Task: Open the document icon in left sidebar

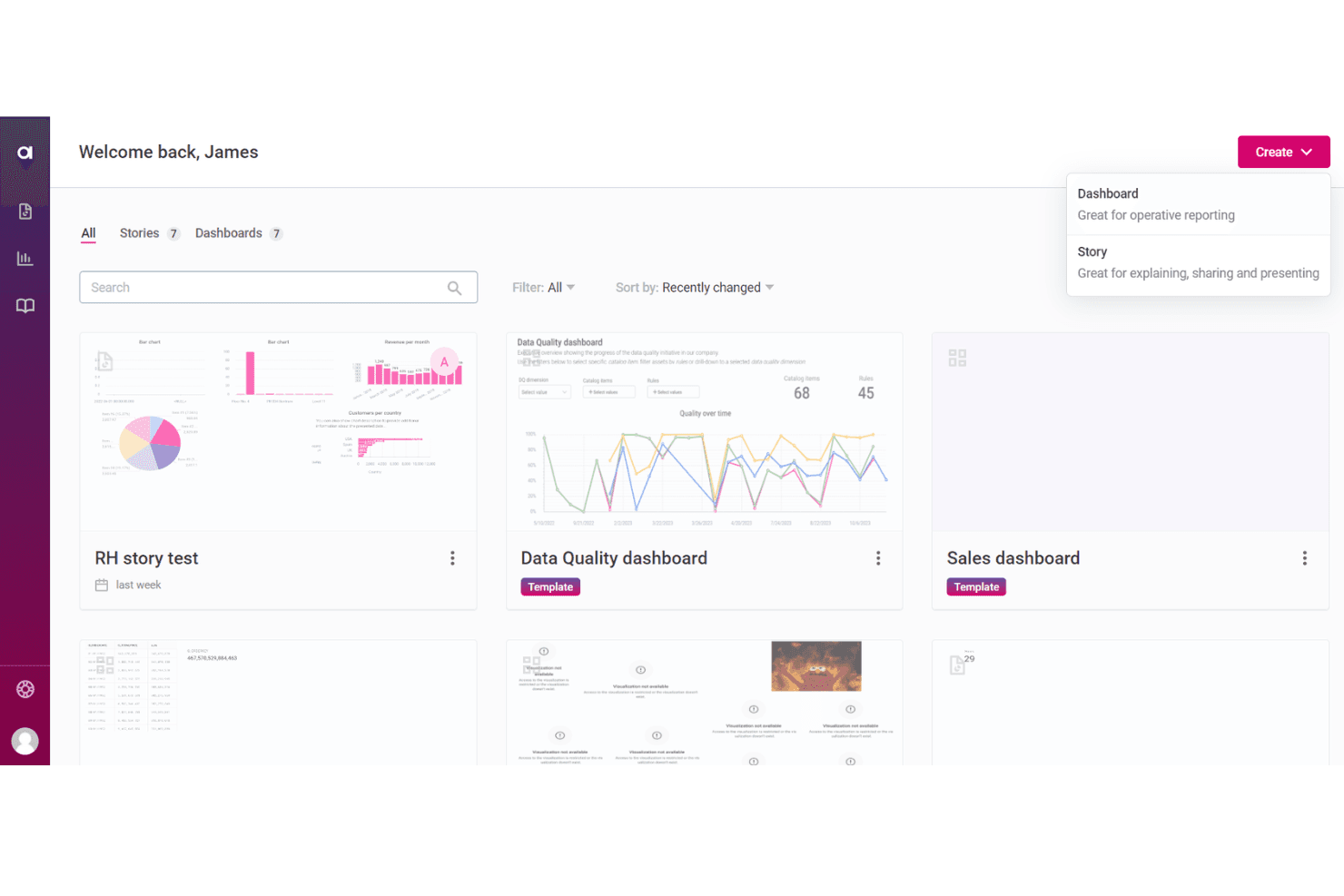Action: tap(25, 212)
